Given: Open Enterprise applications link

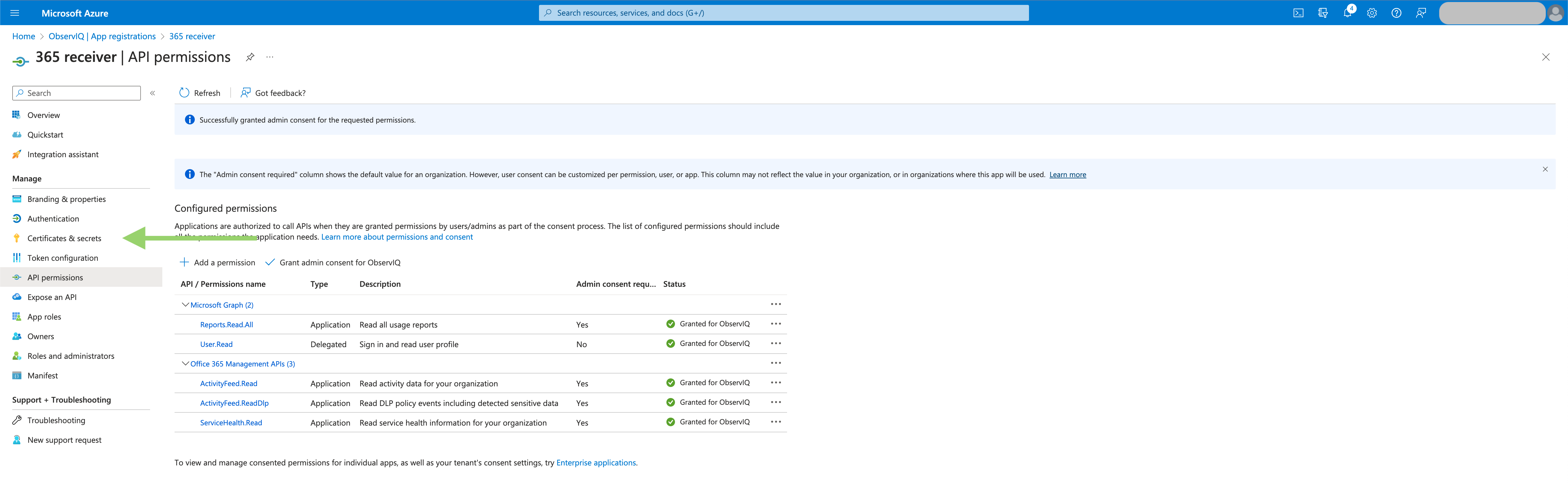Looking at the screenshot, I should click(x=595, y=463).
